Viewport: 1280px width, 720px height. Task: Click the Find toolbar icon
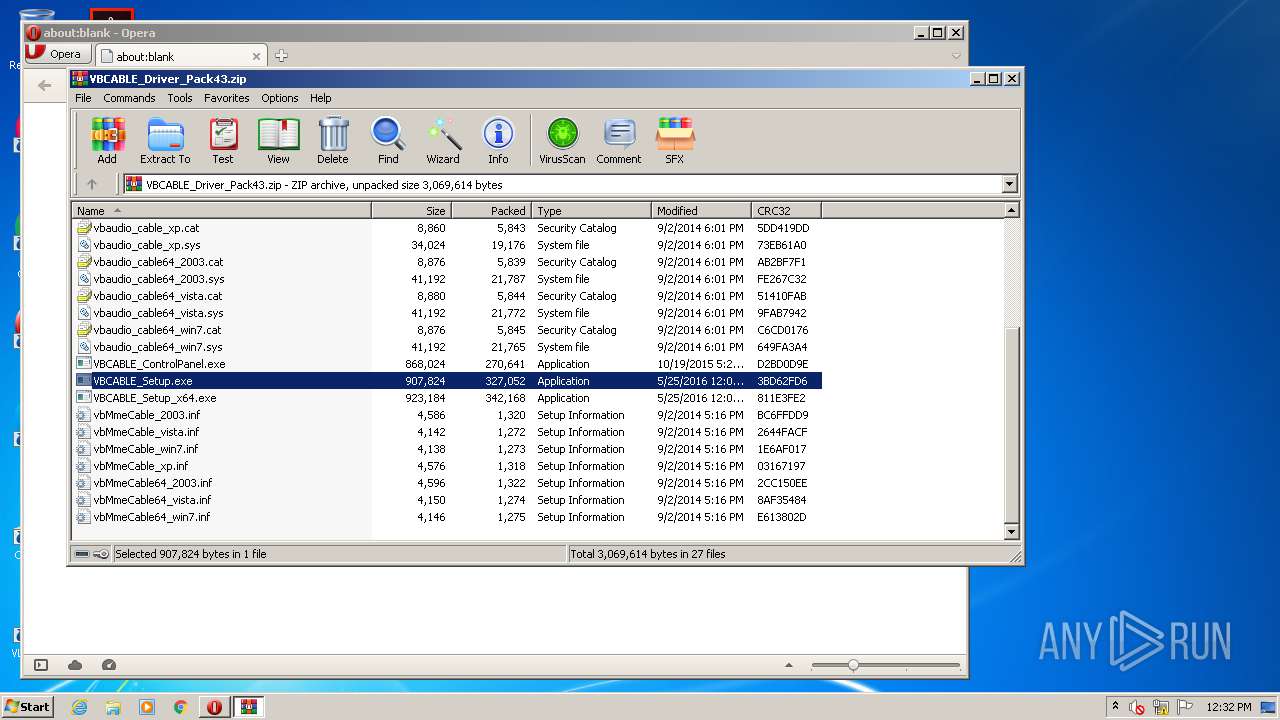point(388,141)
